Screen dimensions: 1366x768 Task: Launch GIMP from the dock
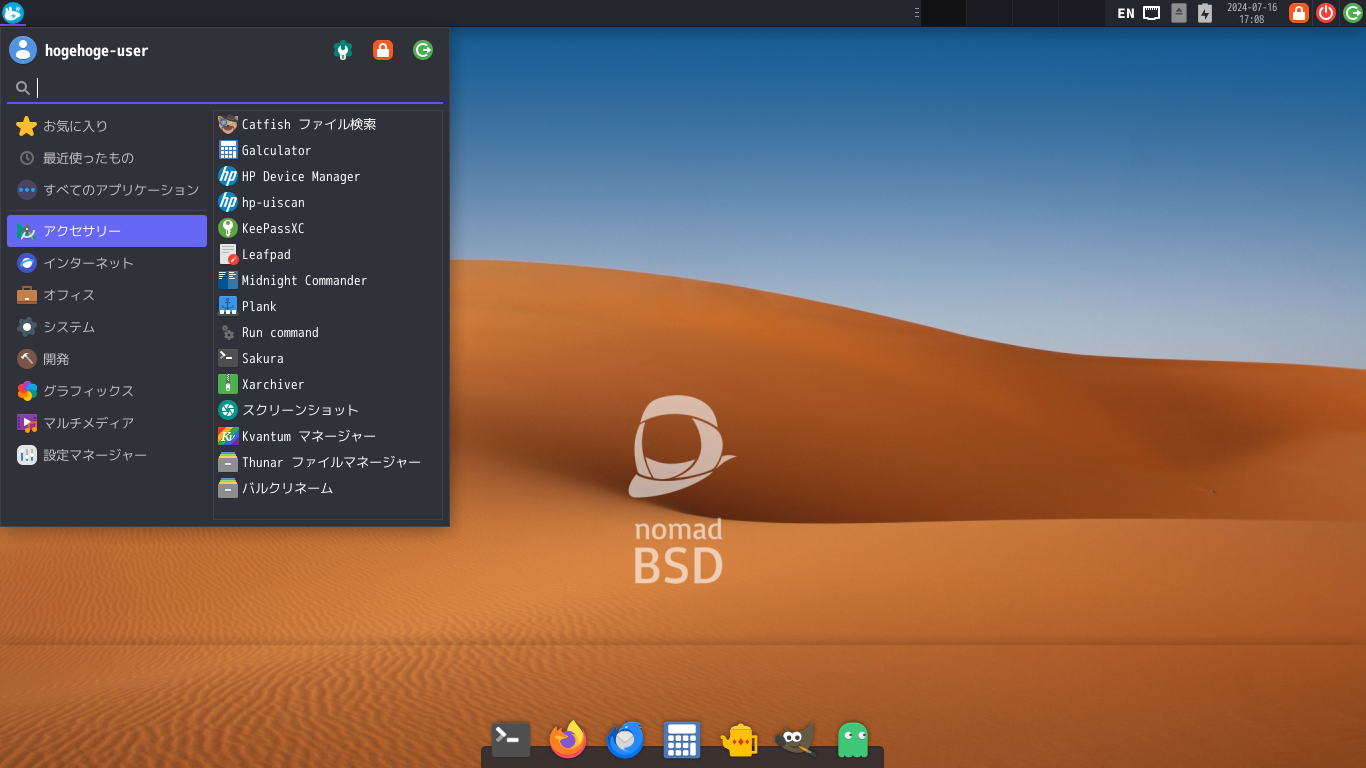(x=796, y=739)
